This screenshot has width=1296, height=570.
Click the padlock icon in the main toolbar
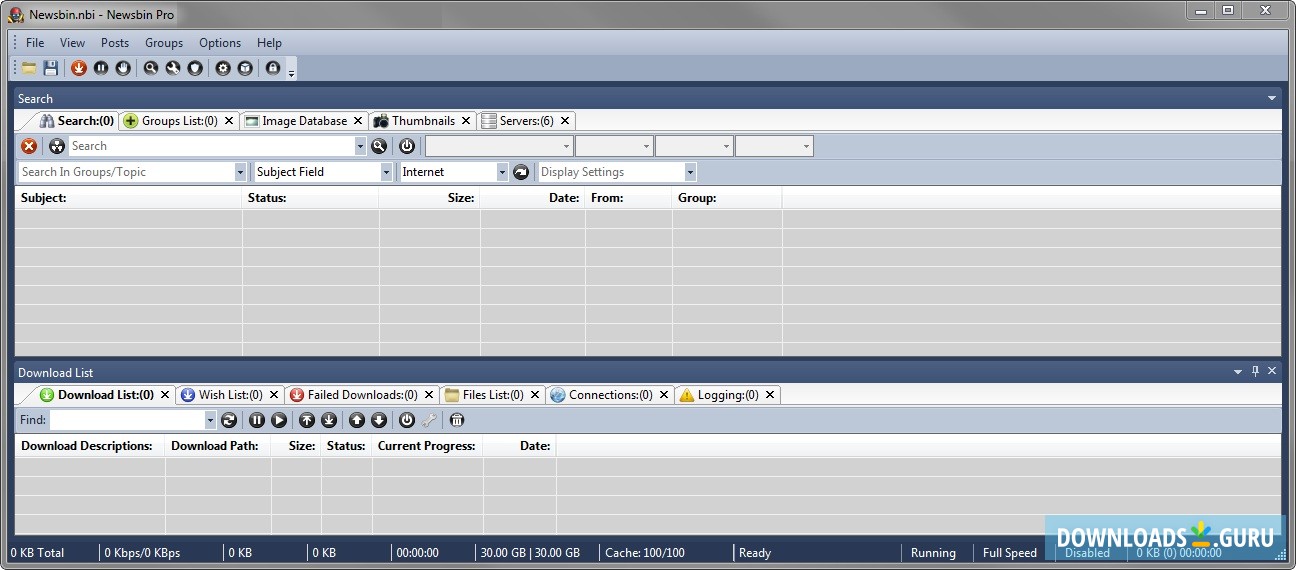[x=273, y=68]
